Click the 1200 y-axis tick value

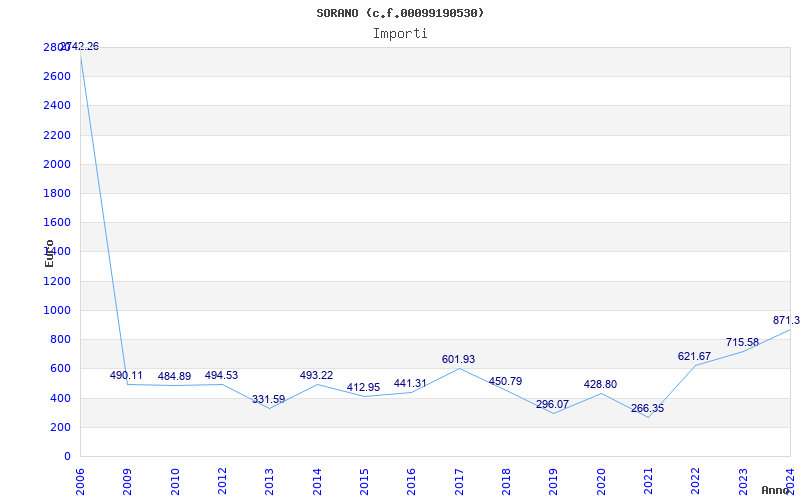pyautogui.click(x=57, y=281)
